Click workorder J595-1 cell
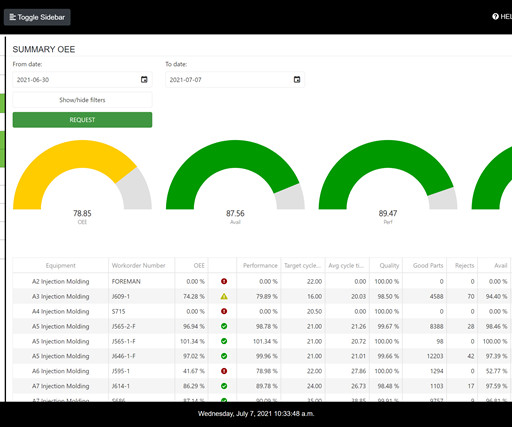Viewport: 512px width, 427px height. click(x=141, y=371)
